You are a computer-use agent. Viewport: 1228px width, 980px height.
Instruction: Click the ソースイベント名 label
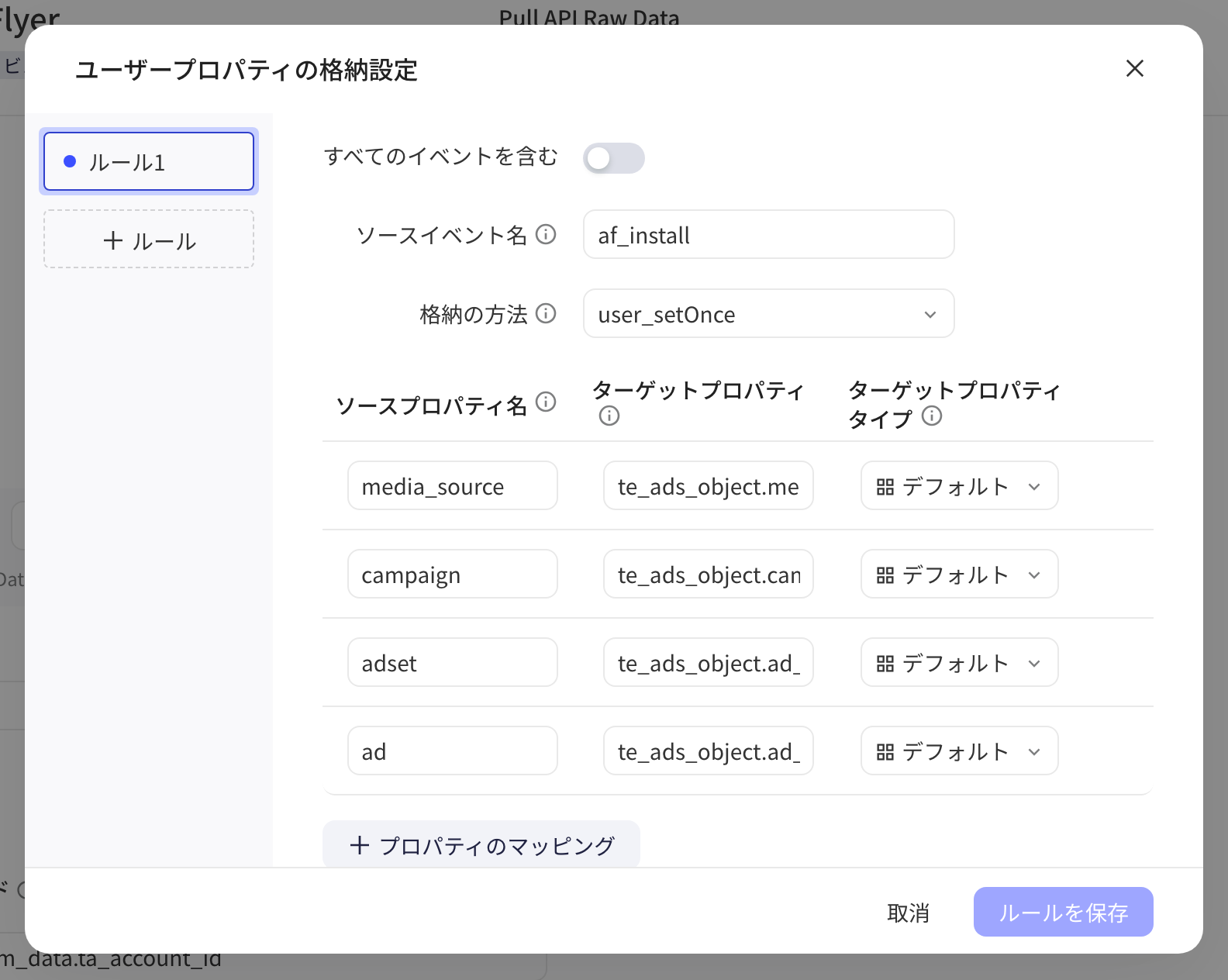441,235
